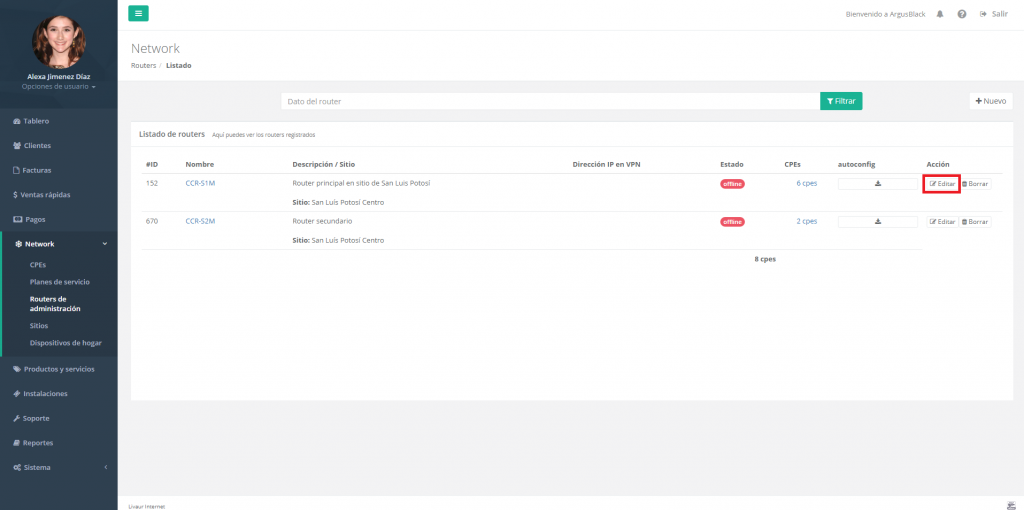Click the help question mark icon

click(x=962, y=14)
